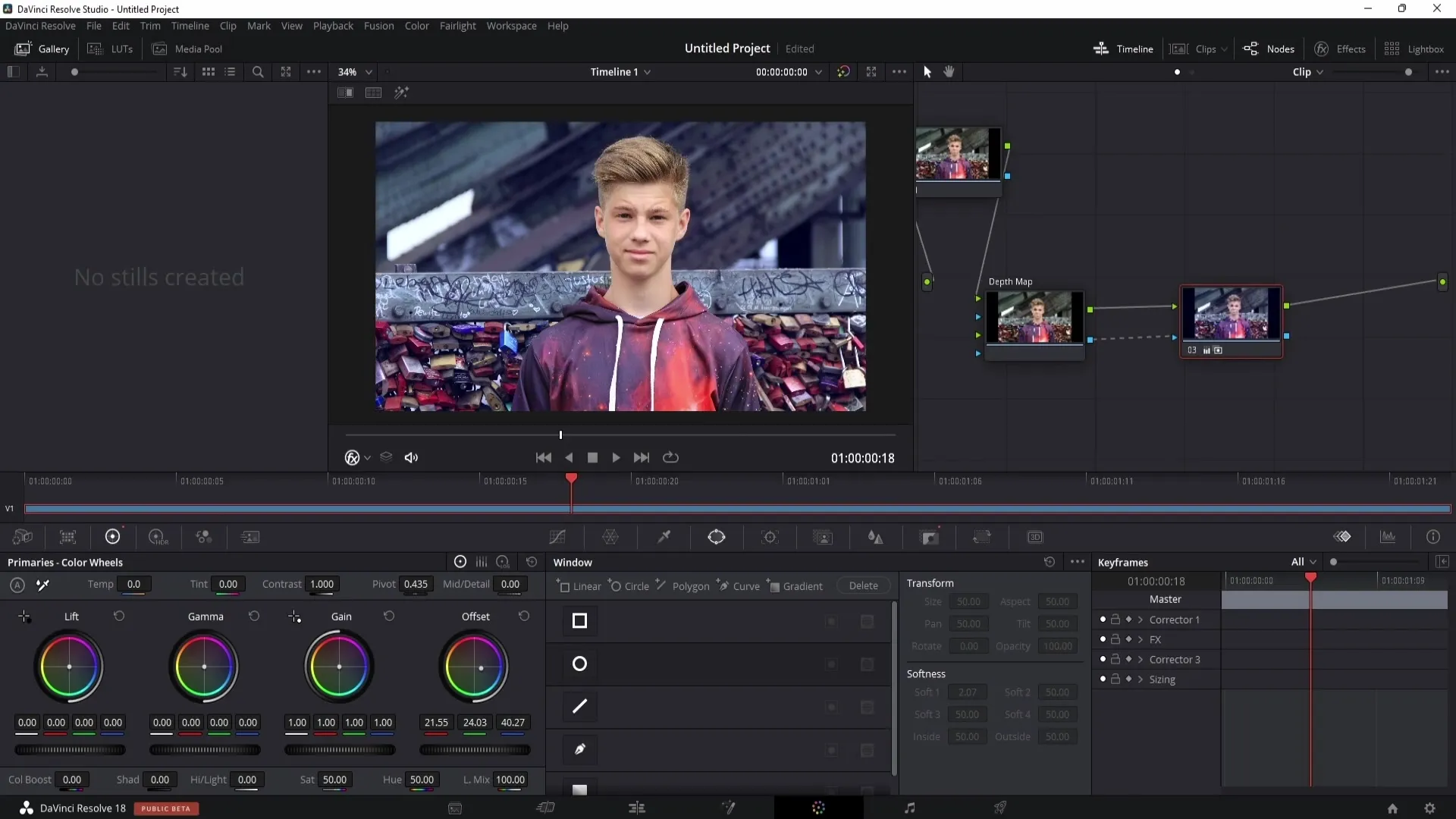Click the Magic Mask tool icon
Screen dimensions: 1456x819
coord(823,537)
